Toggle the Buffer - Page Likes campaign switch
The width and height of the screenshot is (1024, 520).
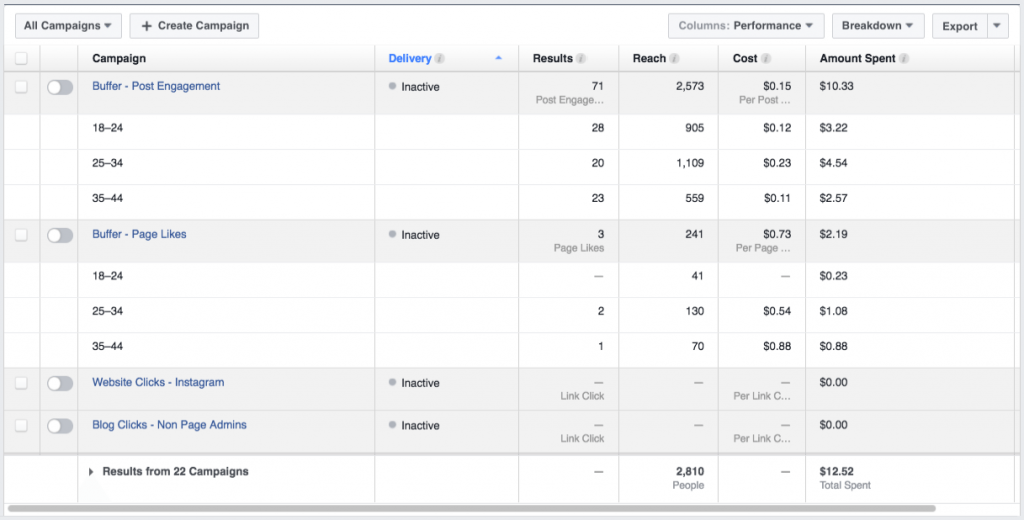coord(60,235)
